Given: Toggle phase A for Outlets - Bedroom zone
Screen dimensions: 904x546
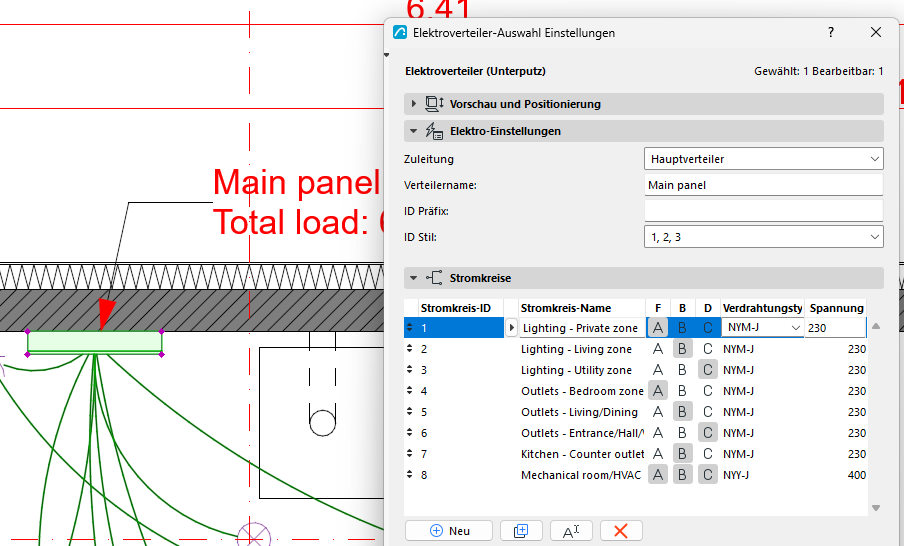Looking at the screenshot, I should pyautogui.click(x=658, y=391).
